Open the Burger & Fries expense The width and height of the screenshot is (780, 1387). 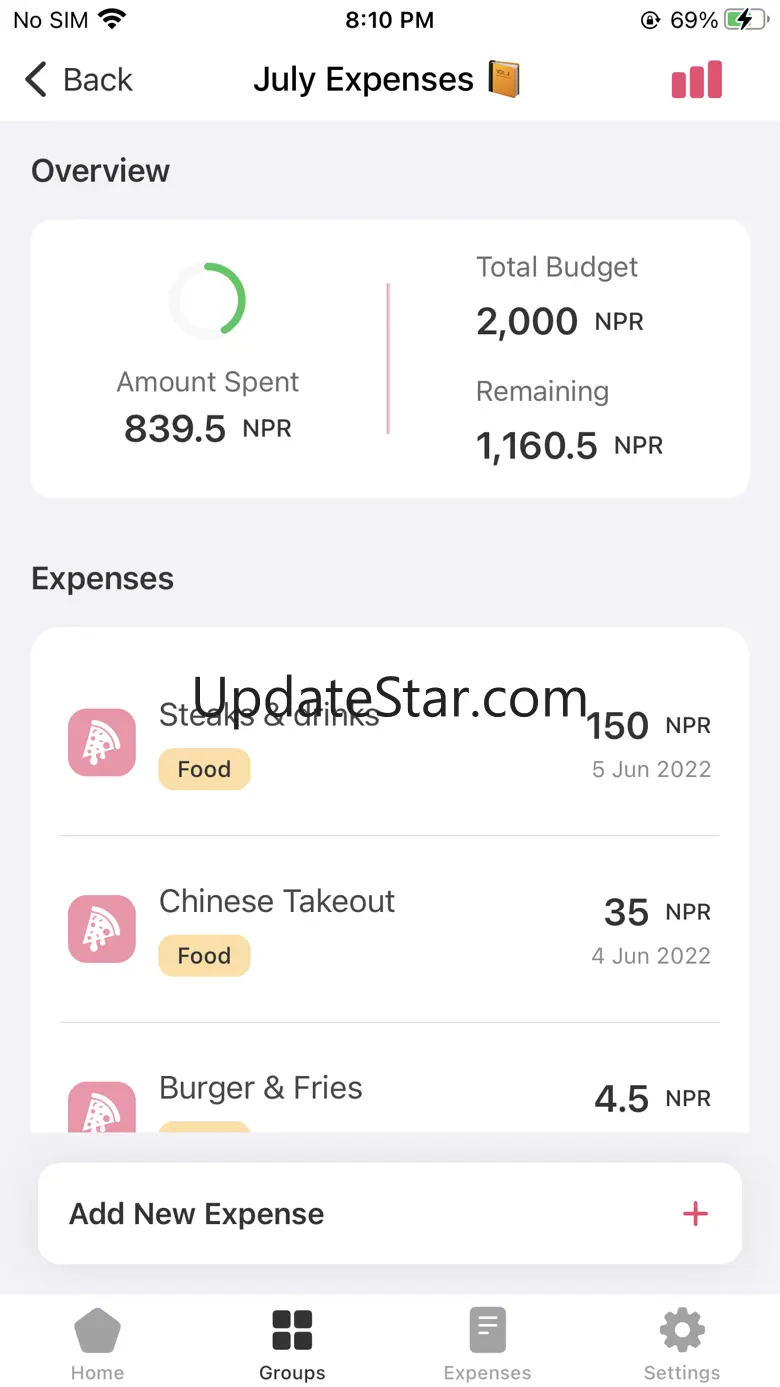tap(261, 1088)
